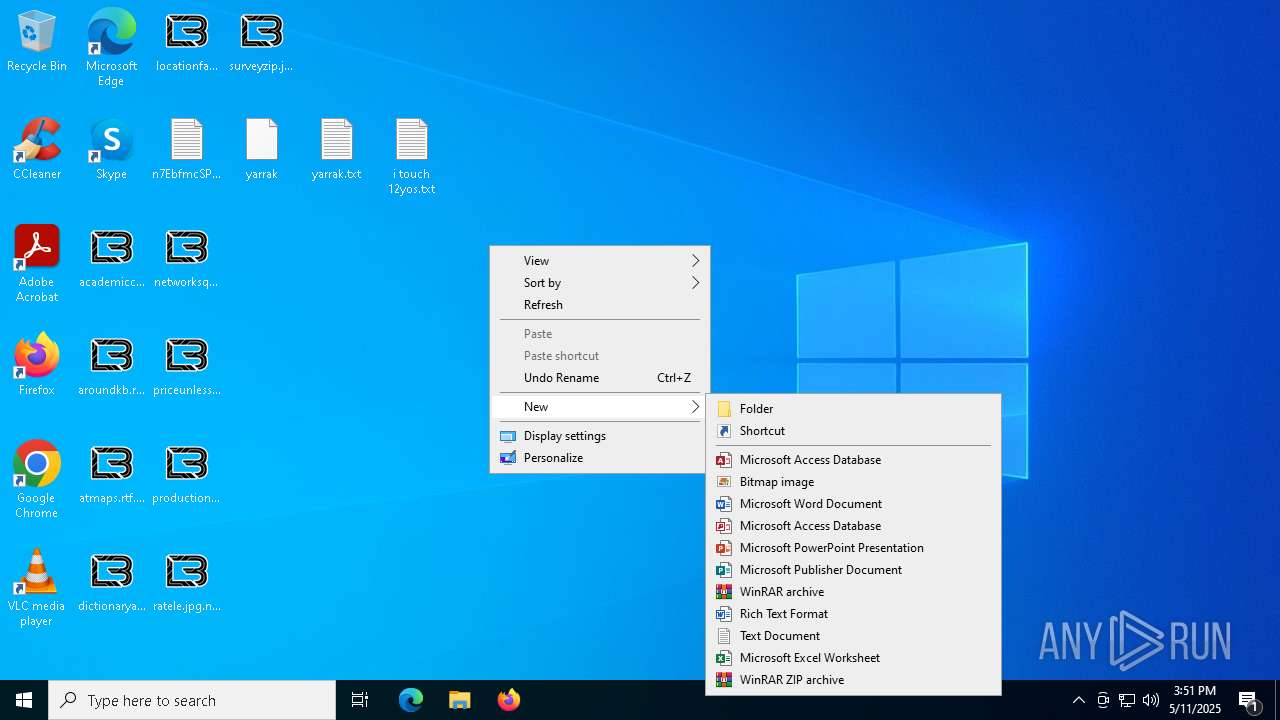Create a new Text Document
Image resolution: width=1280 pixels, height=720 pixels.
click(x=853, y=636)
